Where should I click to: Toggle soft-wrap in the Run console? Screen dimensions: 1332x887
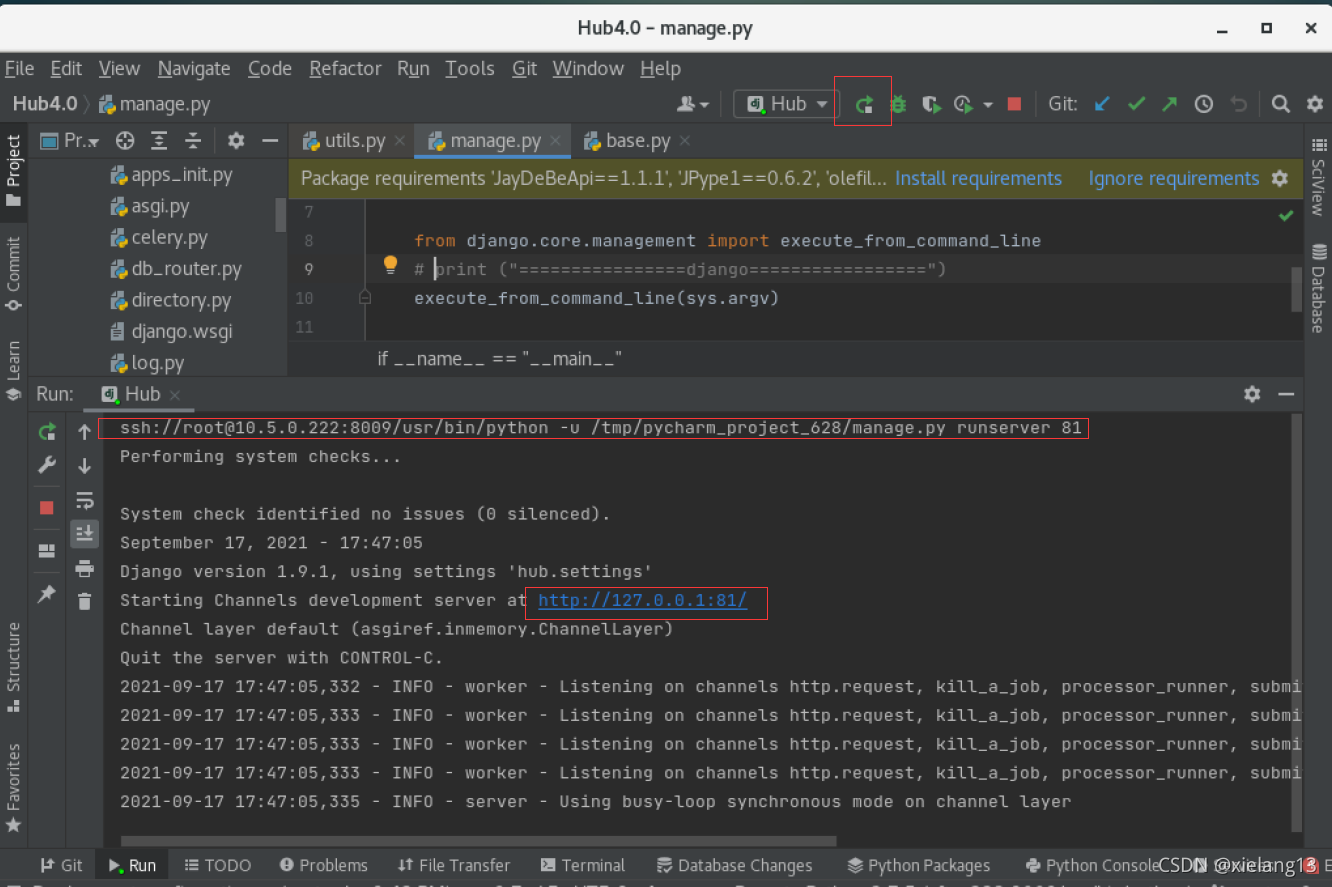84,500
